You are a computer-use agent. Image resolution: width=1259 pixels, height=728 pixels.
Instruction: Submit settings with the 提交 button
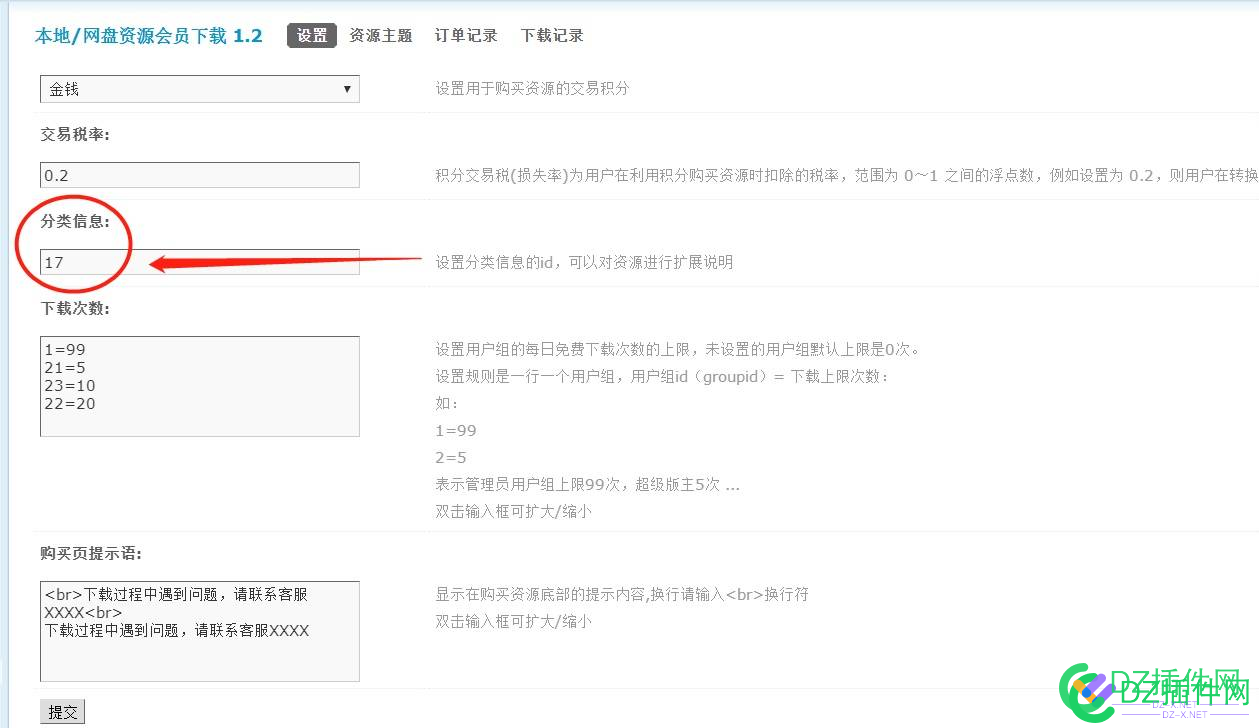(x=63, y=712)
